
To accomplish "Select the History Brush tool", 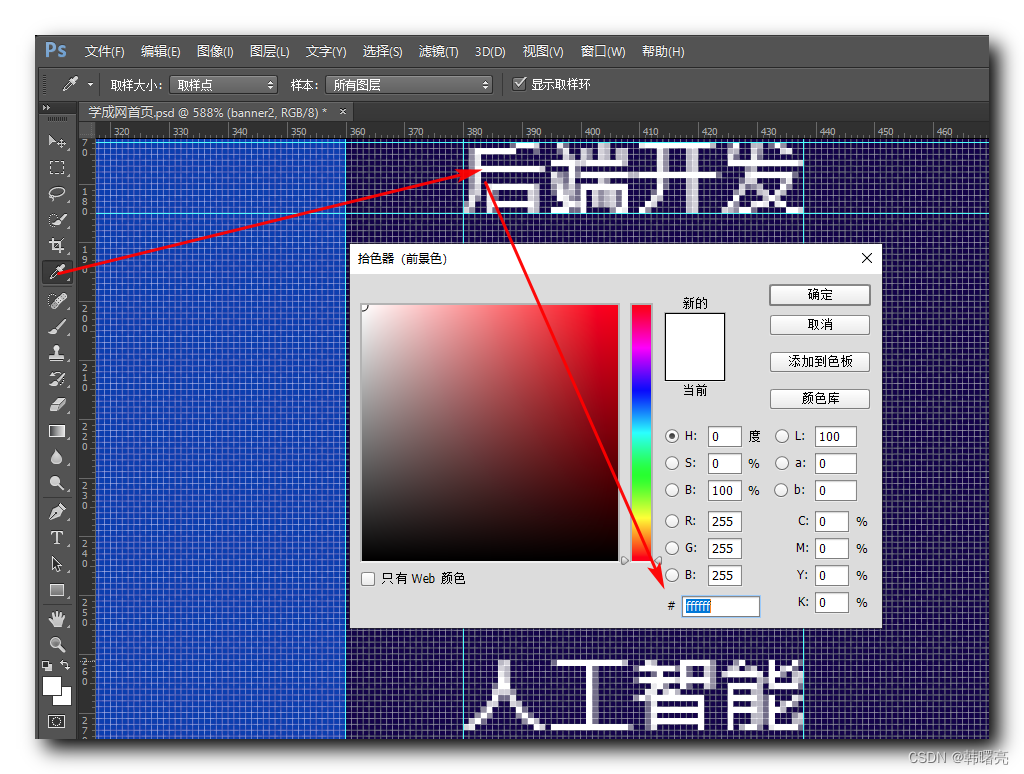I will pos(57,379).
